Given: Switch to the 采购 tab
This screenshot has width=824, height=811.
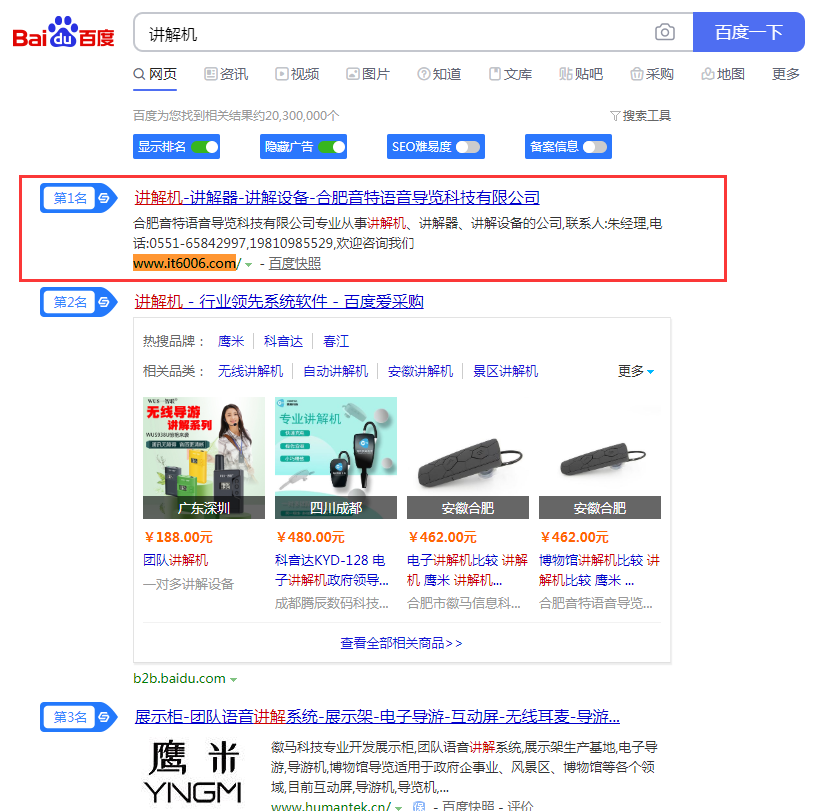Looking at the screenshot, I should (x=652, y=74).
